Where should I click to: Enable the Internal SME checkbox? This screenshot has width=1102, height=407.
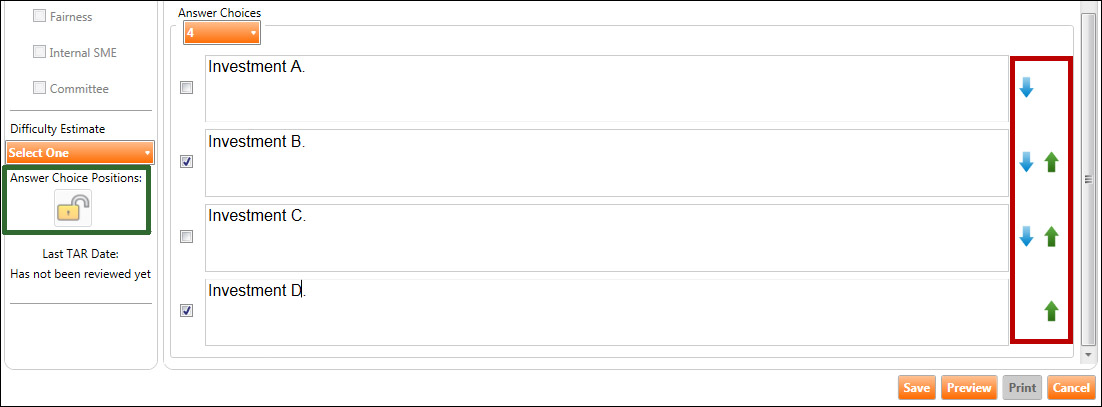39,52
